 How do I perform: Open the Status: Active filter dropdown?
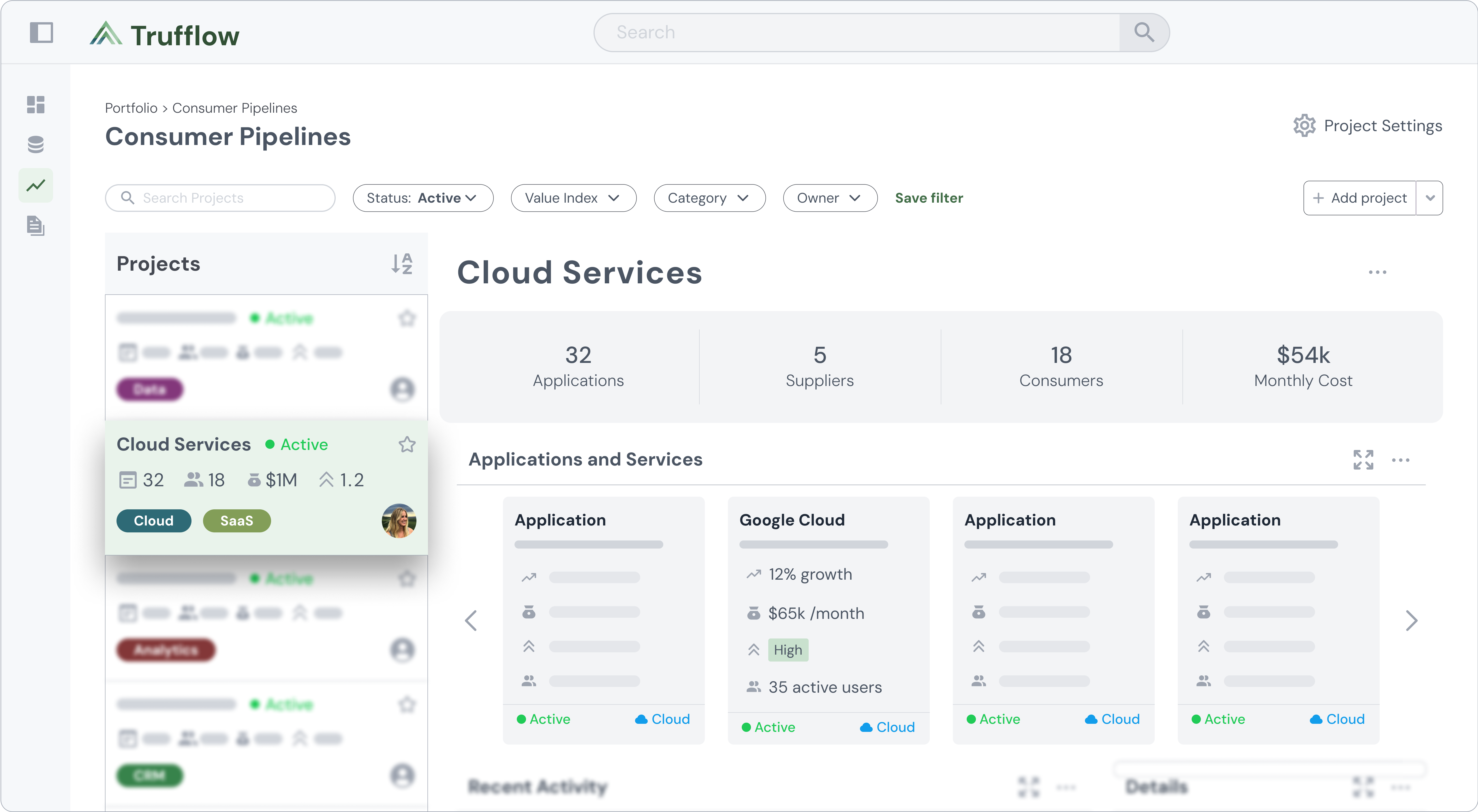[x=423, y=198]
